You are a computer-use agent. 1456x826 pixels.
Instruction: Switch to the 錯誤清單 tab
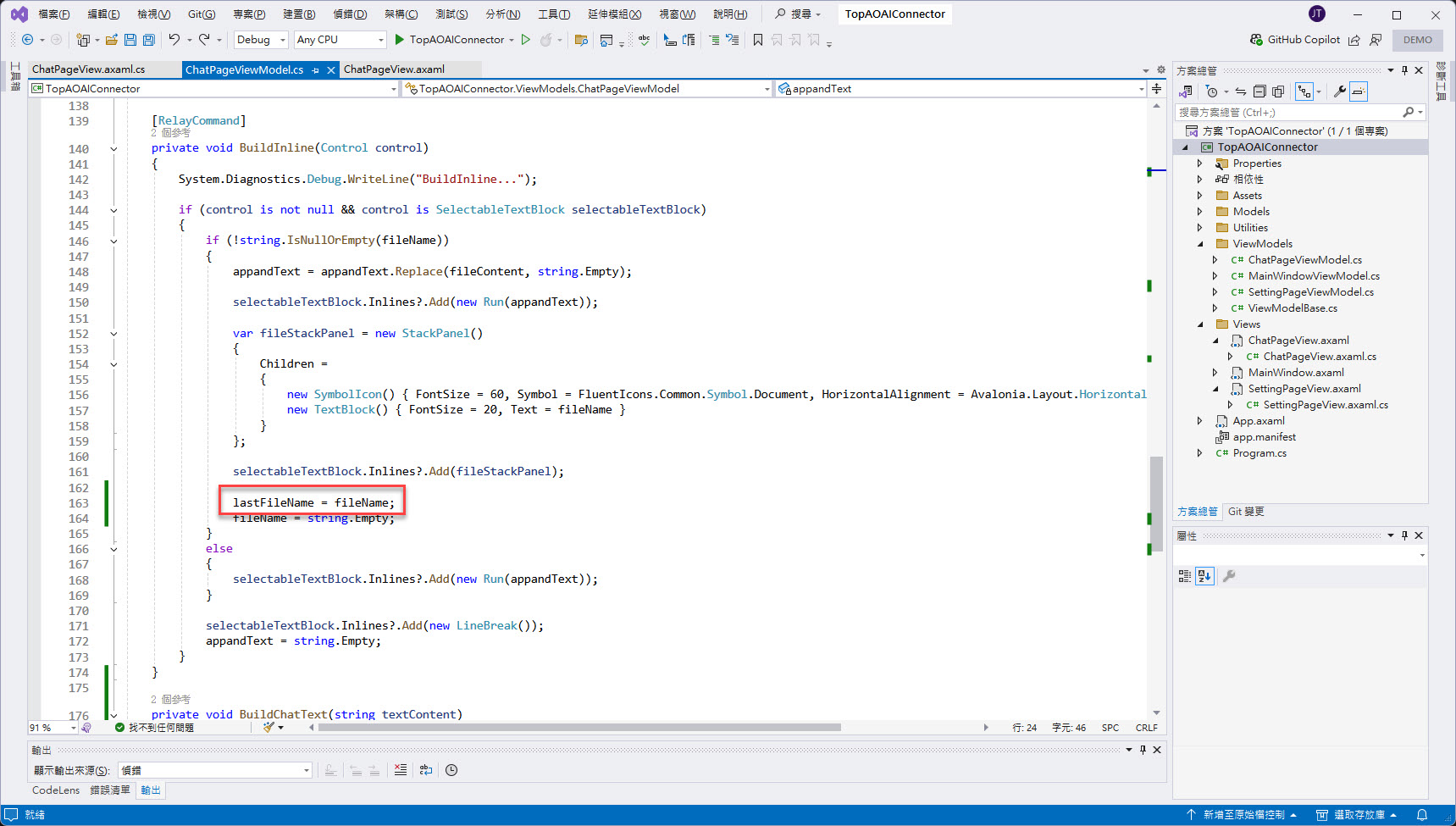pos(110,790)
